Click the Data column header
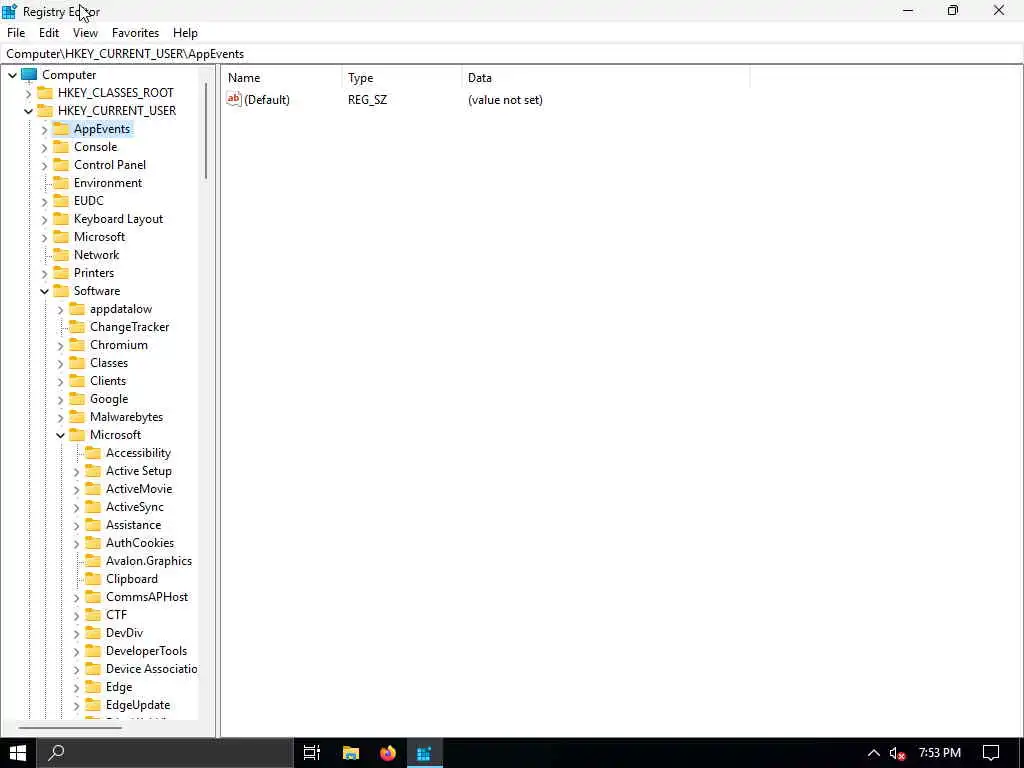Screen dimensions: 1024x768 point(605,78)
